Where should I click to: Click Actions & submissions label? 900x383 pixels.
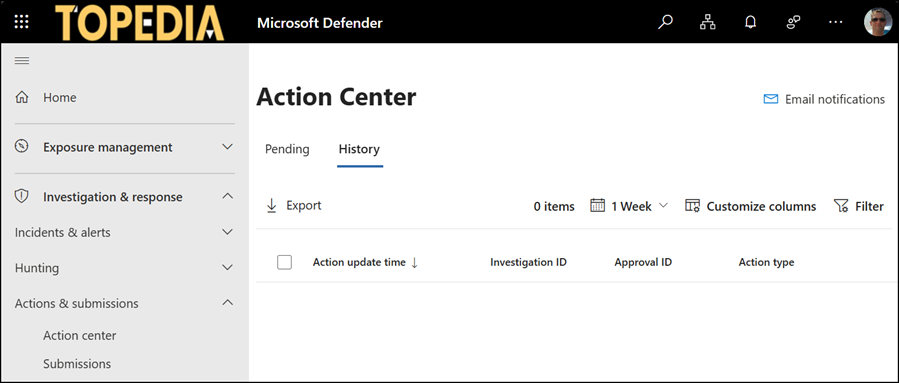76,303
